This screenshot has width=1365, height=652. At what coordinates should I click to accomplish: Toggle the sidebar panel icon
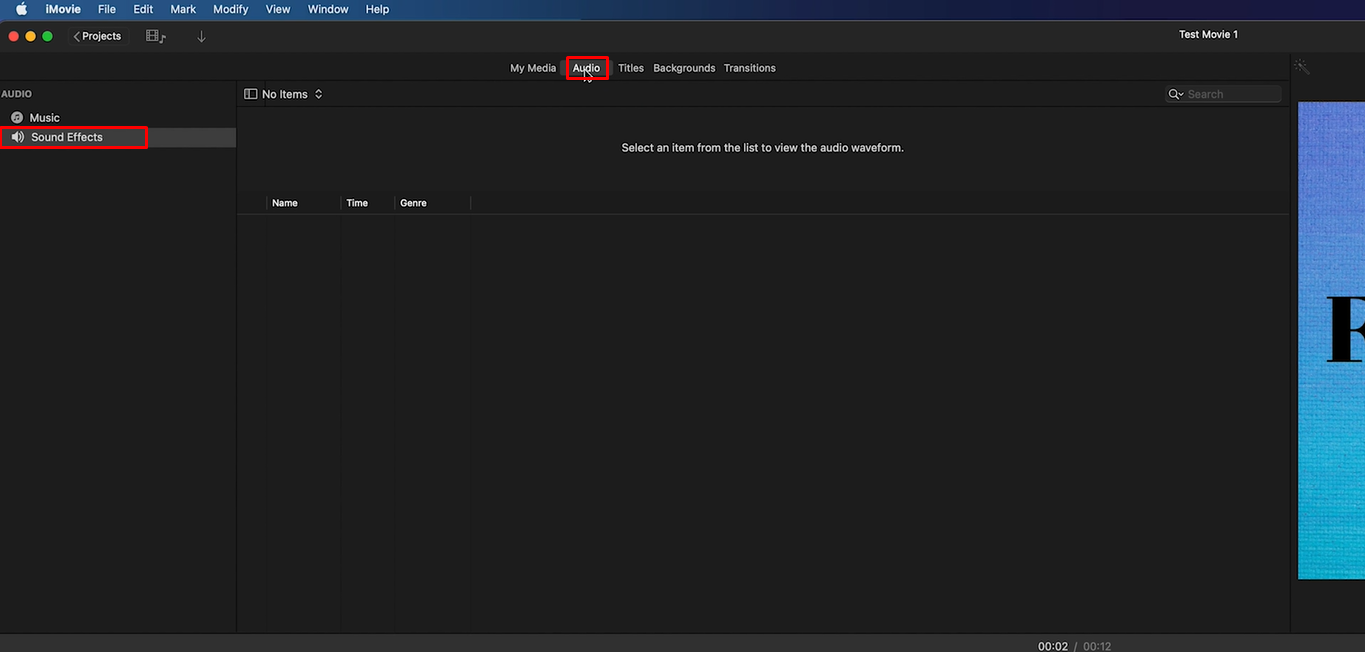(x=251, y=94)
